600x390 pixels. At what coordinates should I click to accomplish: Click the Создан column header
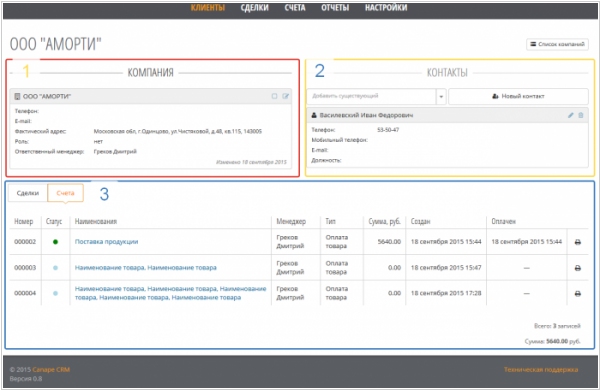click(x=421, y=221)
